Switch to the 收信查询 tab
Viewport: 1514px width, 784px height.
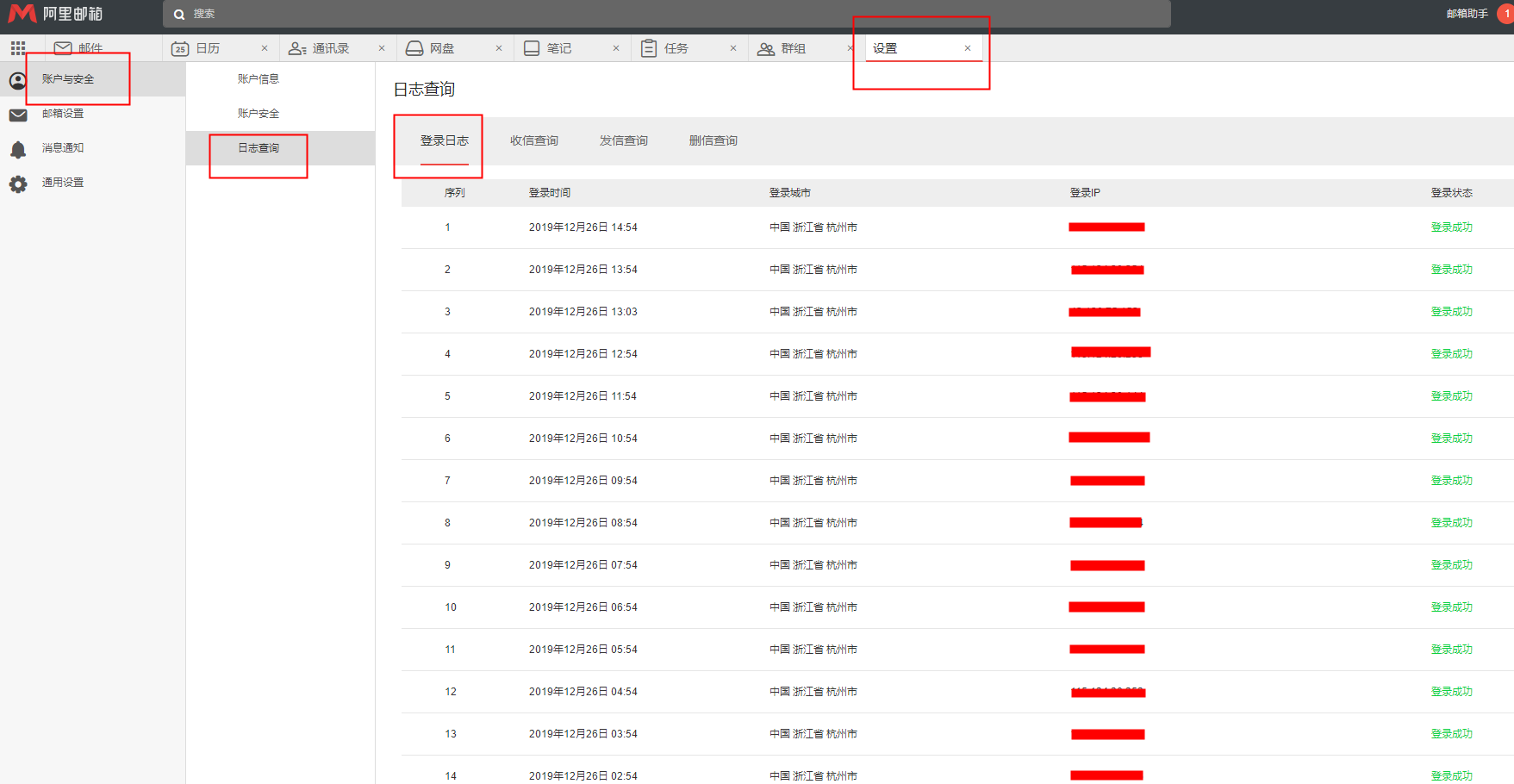coord(534,140)
